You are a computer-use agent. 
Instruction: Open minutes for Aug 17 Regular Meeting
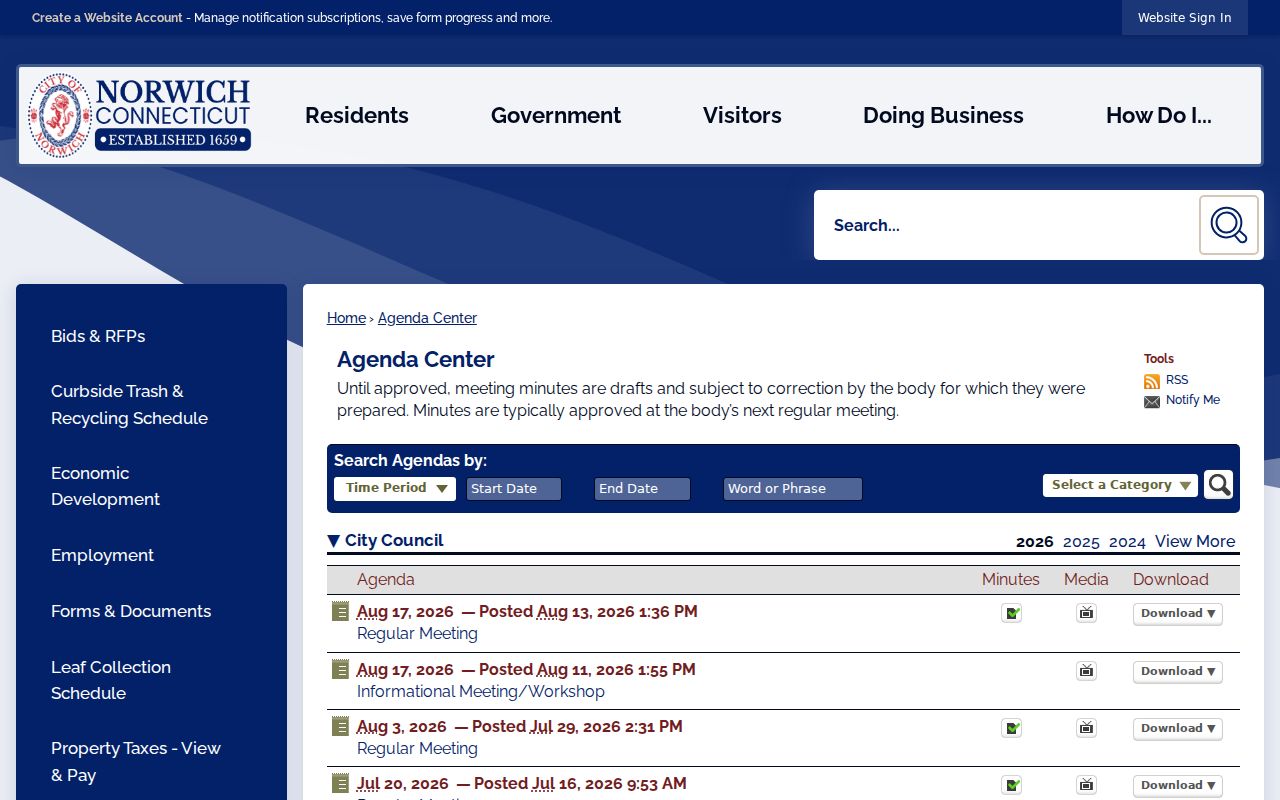coord(1011,613)
